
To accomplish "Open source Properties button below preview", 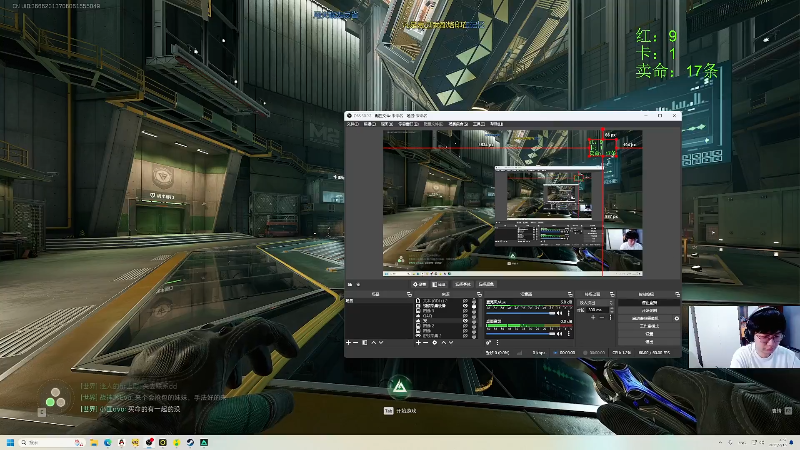I will click(419, 284).
